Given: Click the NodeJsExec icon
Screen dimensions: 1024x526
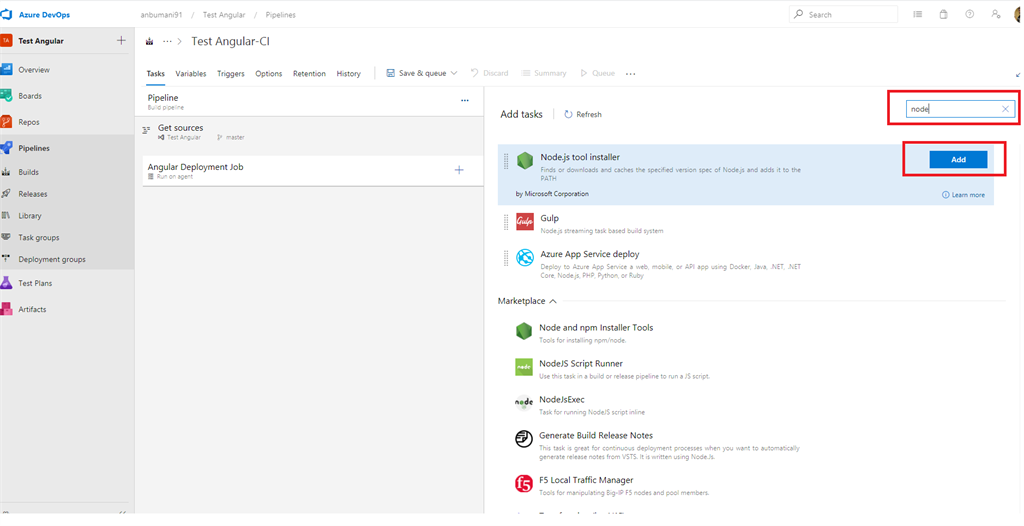Looking at the screenshot, I should (x=524, y=403).
